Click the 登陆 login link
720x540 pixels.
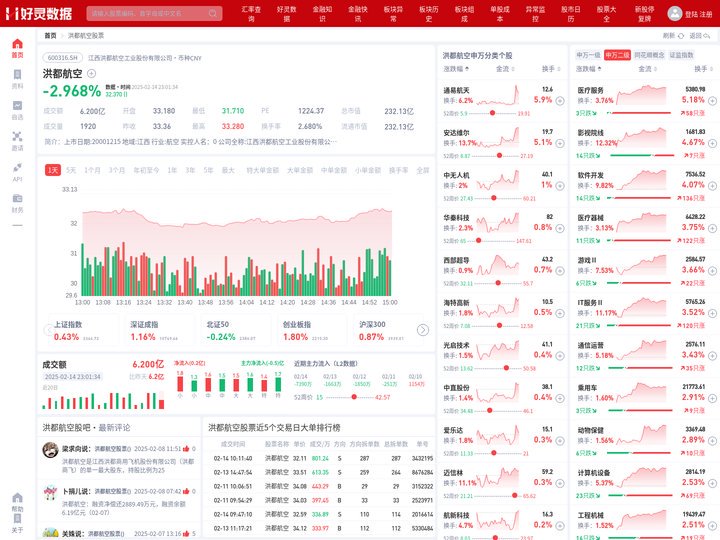[691, 14]
